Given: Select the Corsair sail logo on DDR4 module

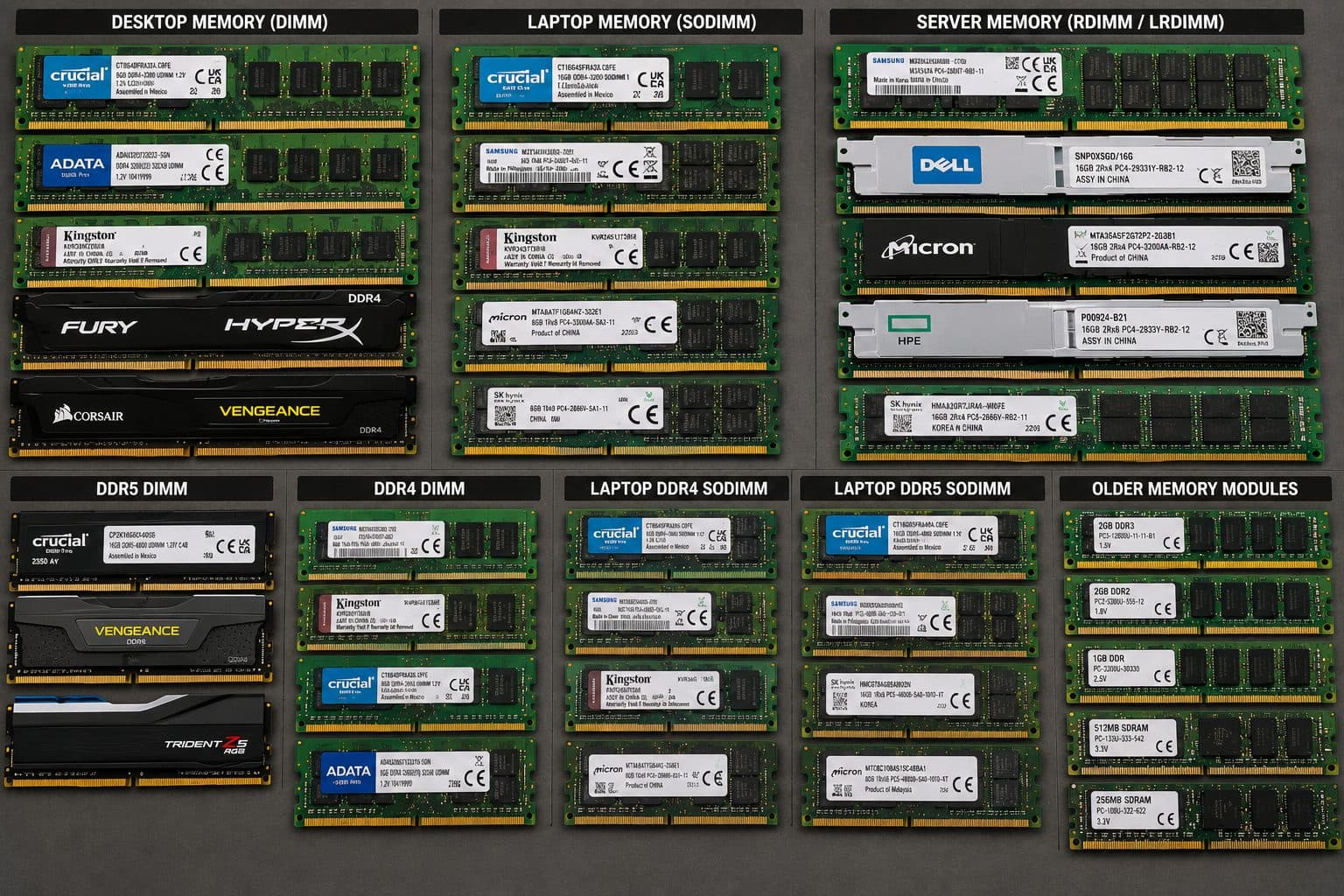Looking at the screenshot, I should click(61, 415).
